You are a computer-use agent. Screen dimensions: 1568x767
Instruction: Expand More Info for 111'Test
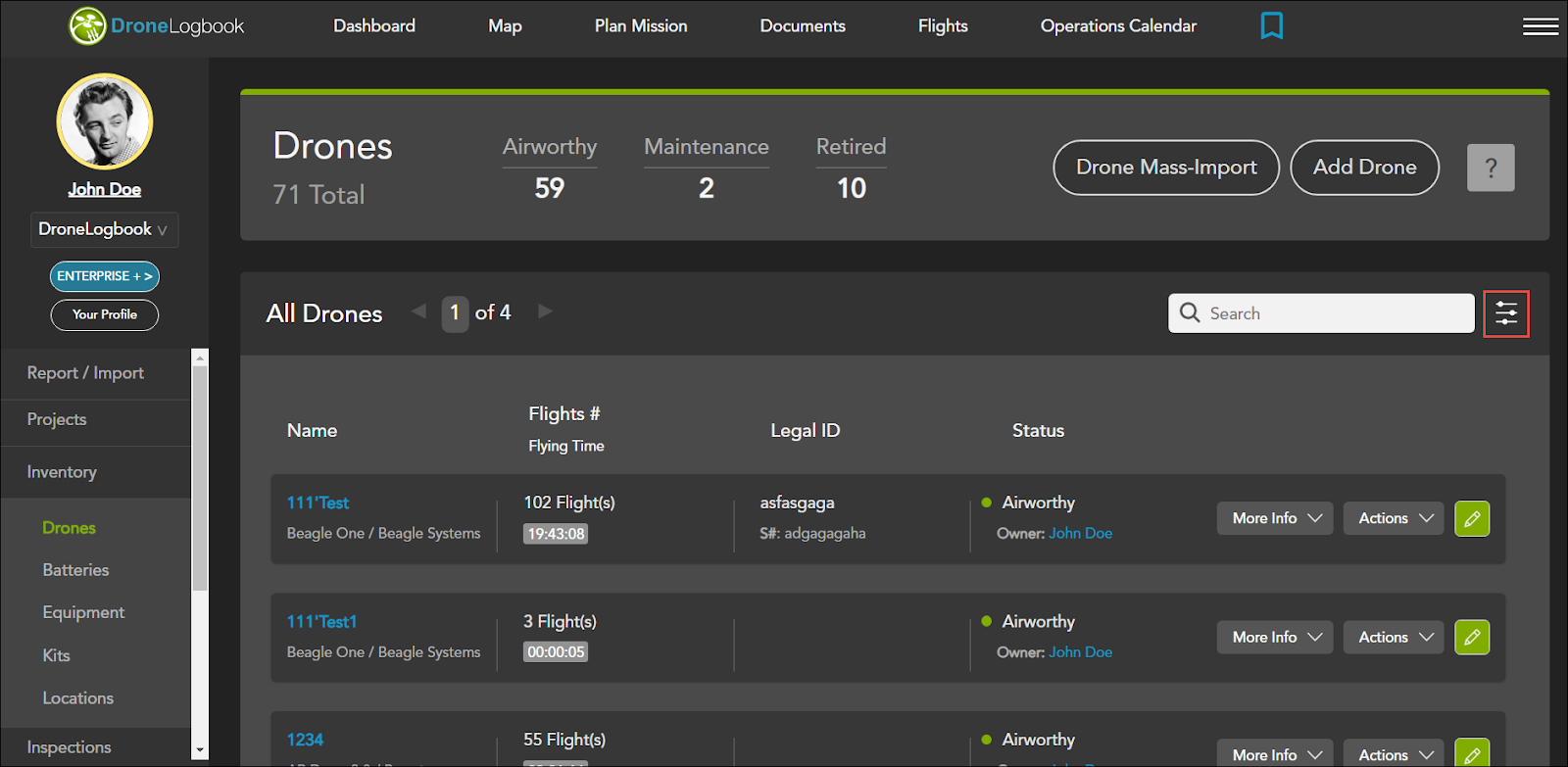coord(1275,518)
